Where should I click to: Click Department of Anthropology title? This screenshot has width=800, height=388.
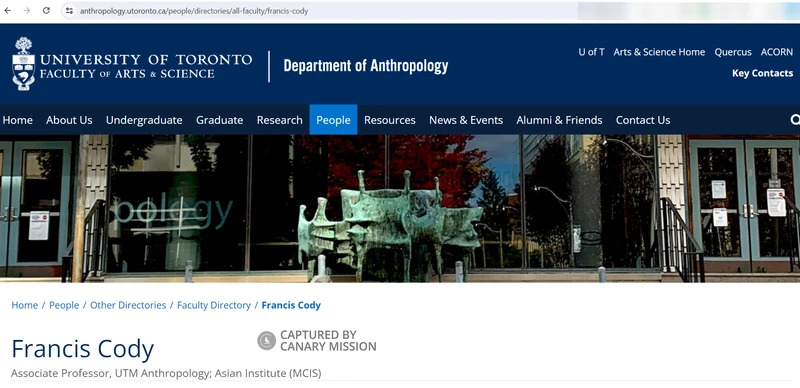366,66
